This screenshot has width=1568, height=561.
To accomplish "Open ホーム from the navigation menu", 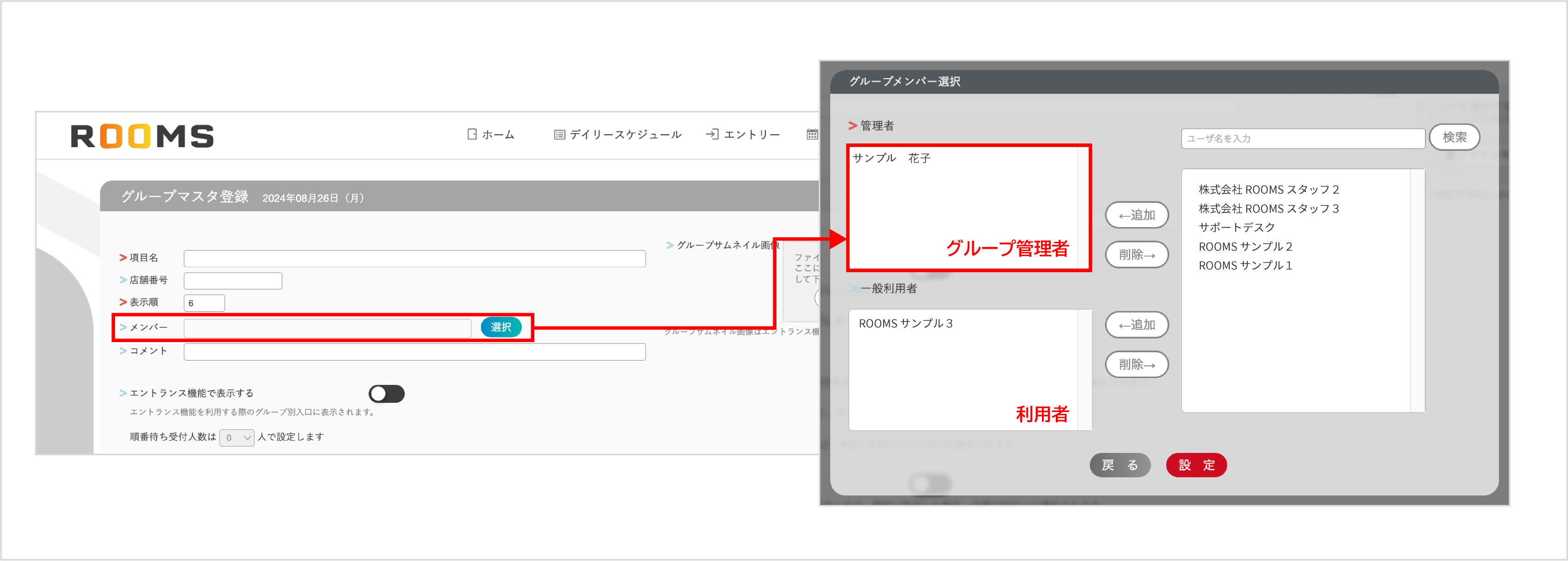I will [497, 134].
